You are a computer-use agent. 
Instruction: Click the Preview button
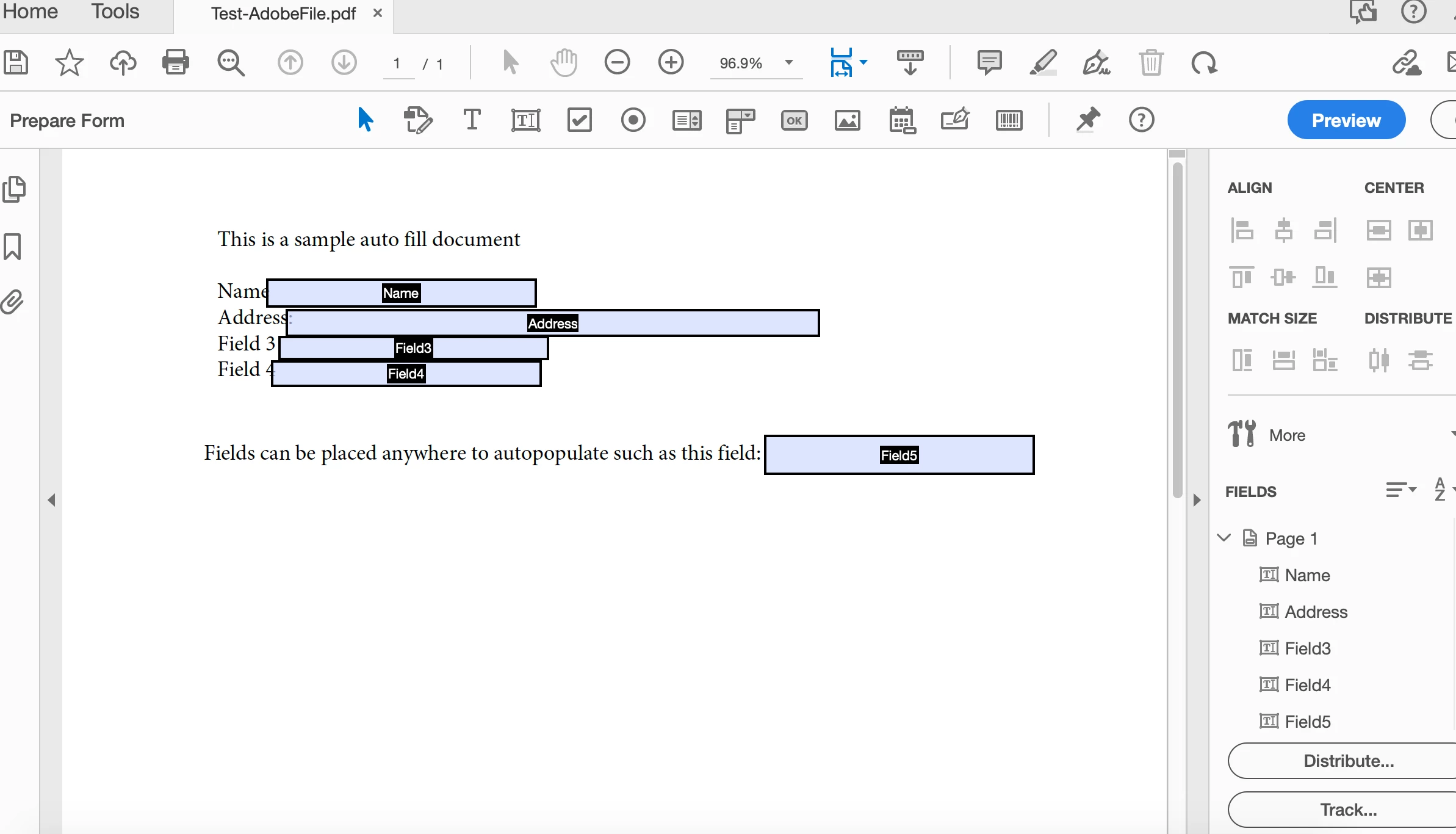pos(1346,120)
